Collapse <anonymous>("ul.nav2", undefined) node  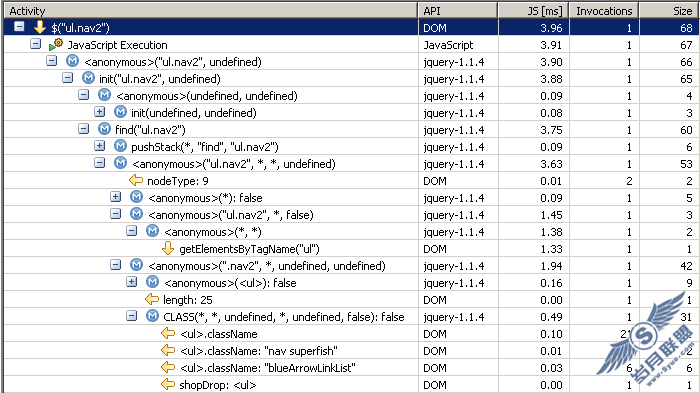click(51, 61)
